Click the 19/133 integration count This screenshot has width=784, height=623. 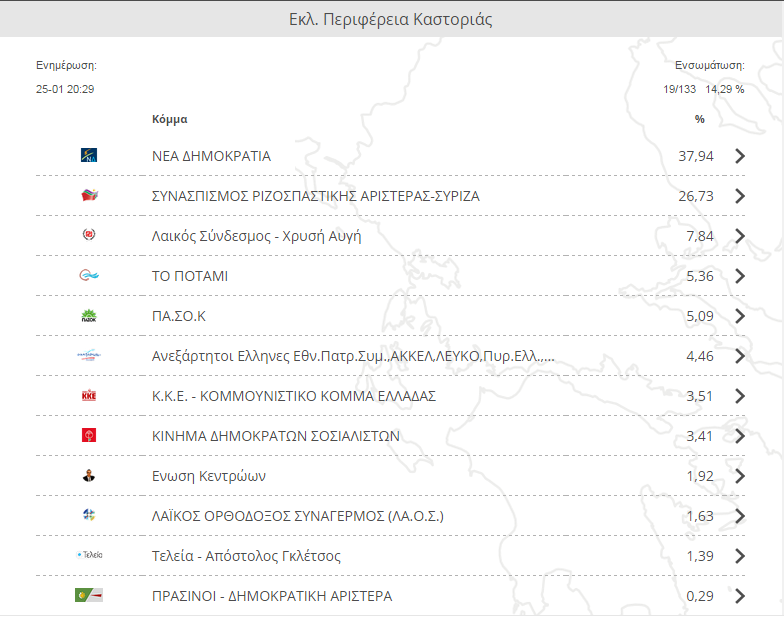pos(680,89)
